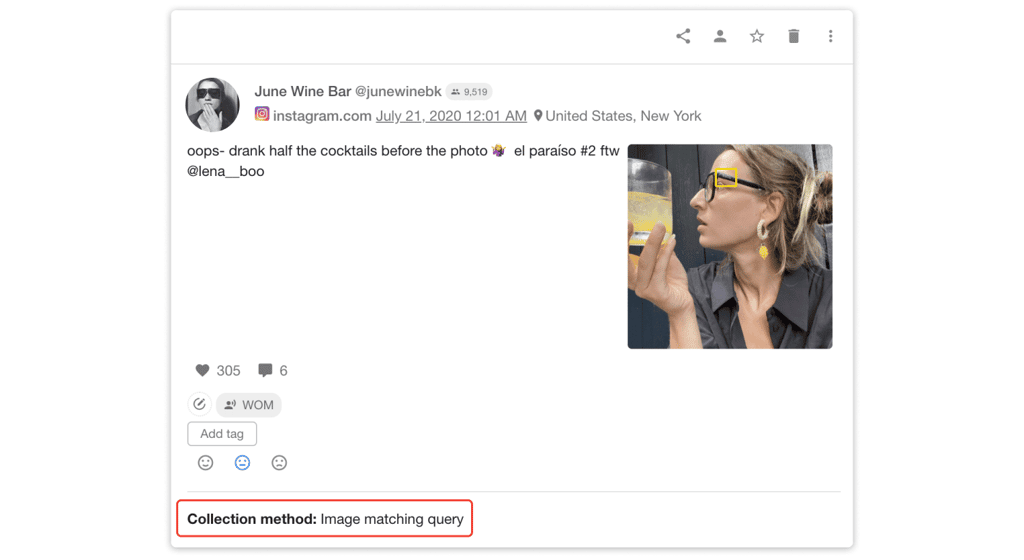The image size is (1024, 560).
Task: Click the 9,519 followers badge
Action: coord(470,91)
